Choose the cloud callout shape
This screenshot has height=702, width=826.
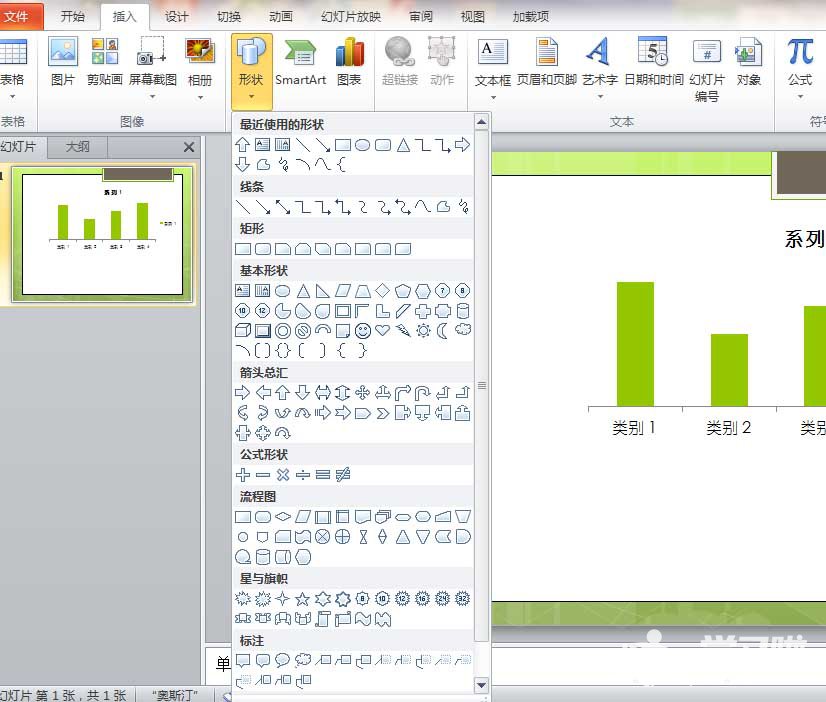click(x=303, y=660)
